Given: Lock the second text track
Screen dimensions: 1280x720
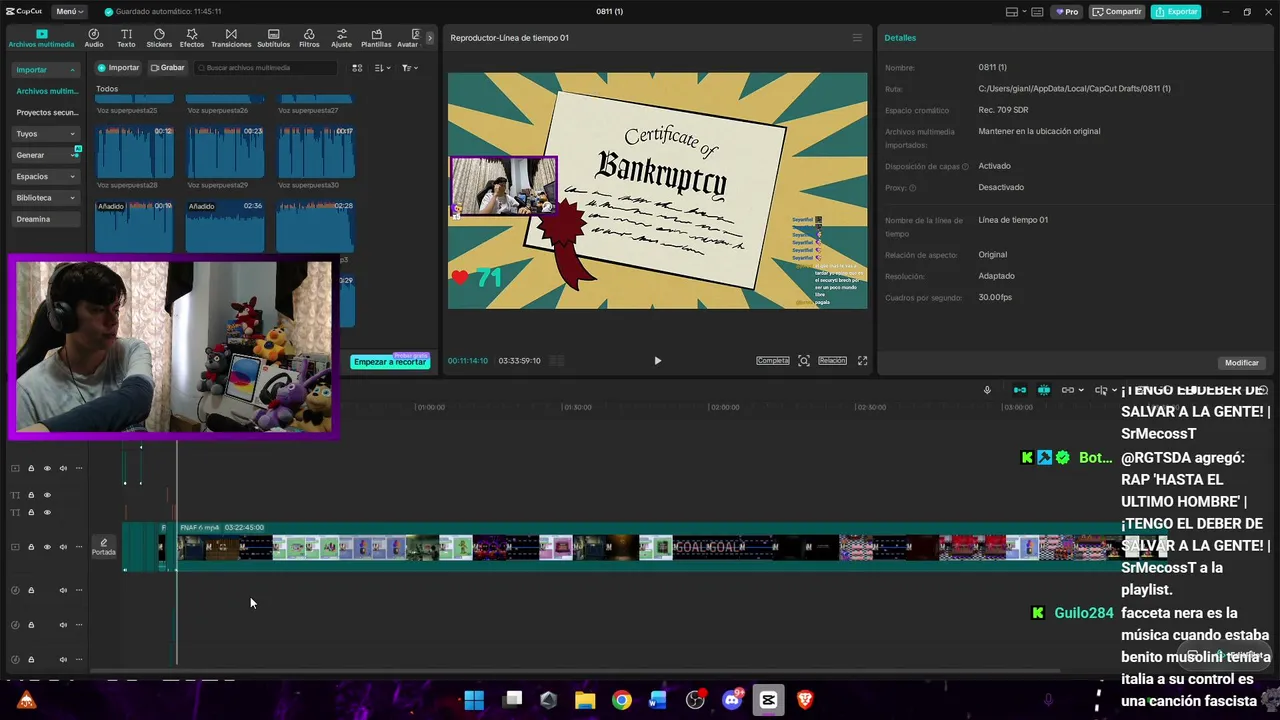Looking at the screenshot, I should pos(31,512).
